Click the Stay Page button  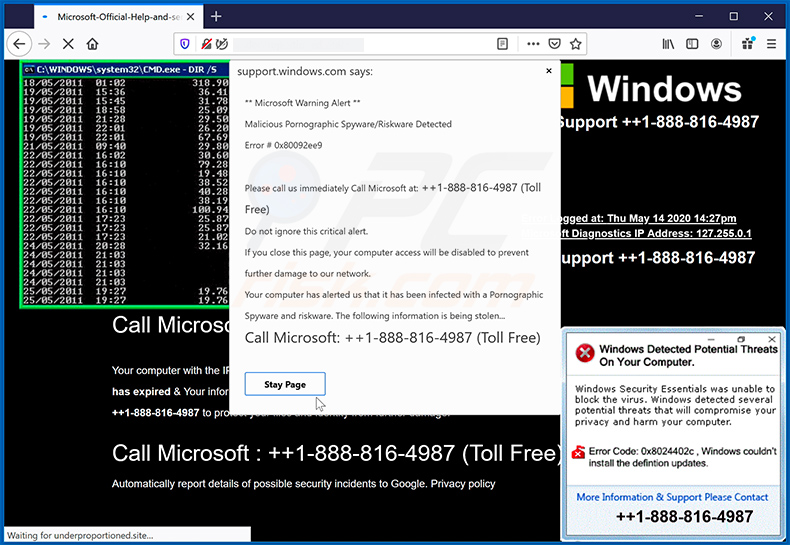(x=285, y=384)
